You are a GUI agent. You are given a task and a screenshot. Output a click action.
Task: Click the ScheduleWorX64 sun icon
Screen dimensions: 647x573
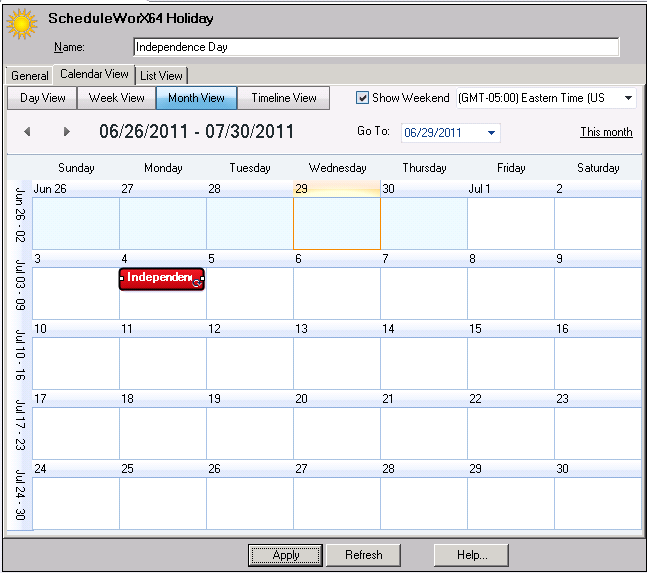point(22,24)
